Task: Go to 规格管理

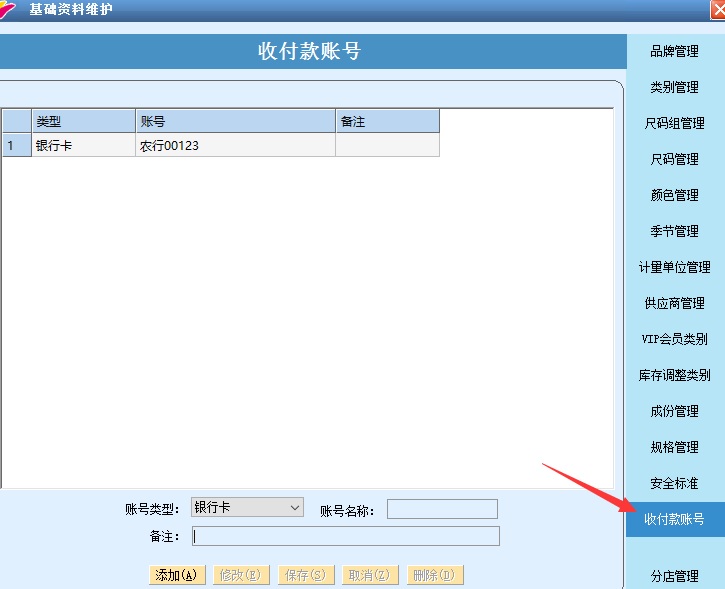Action: coord(674,447)
